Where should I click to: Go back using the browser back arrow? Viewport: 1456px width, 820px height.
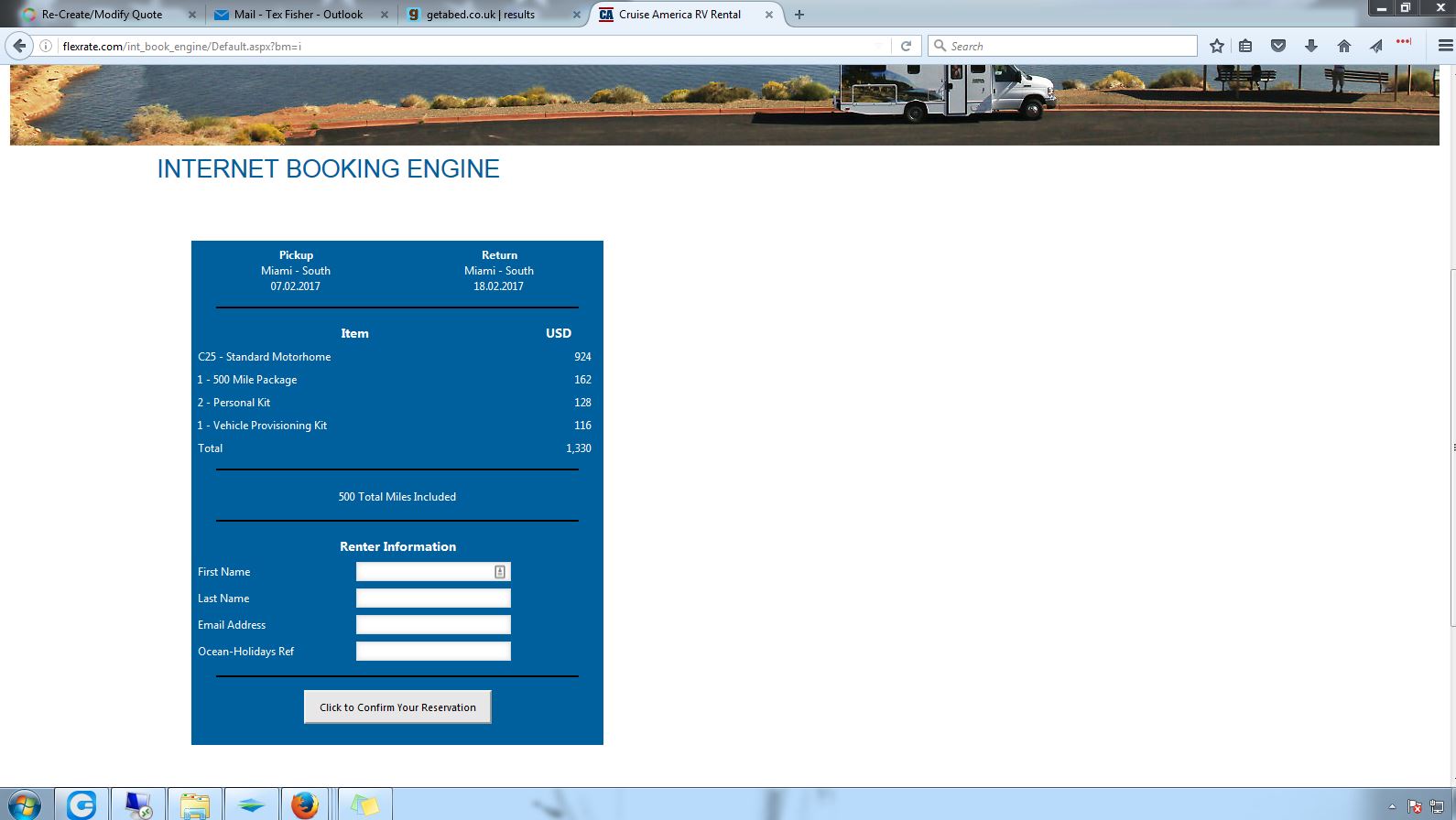(19, 46)
